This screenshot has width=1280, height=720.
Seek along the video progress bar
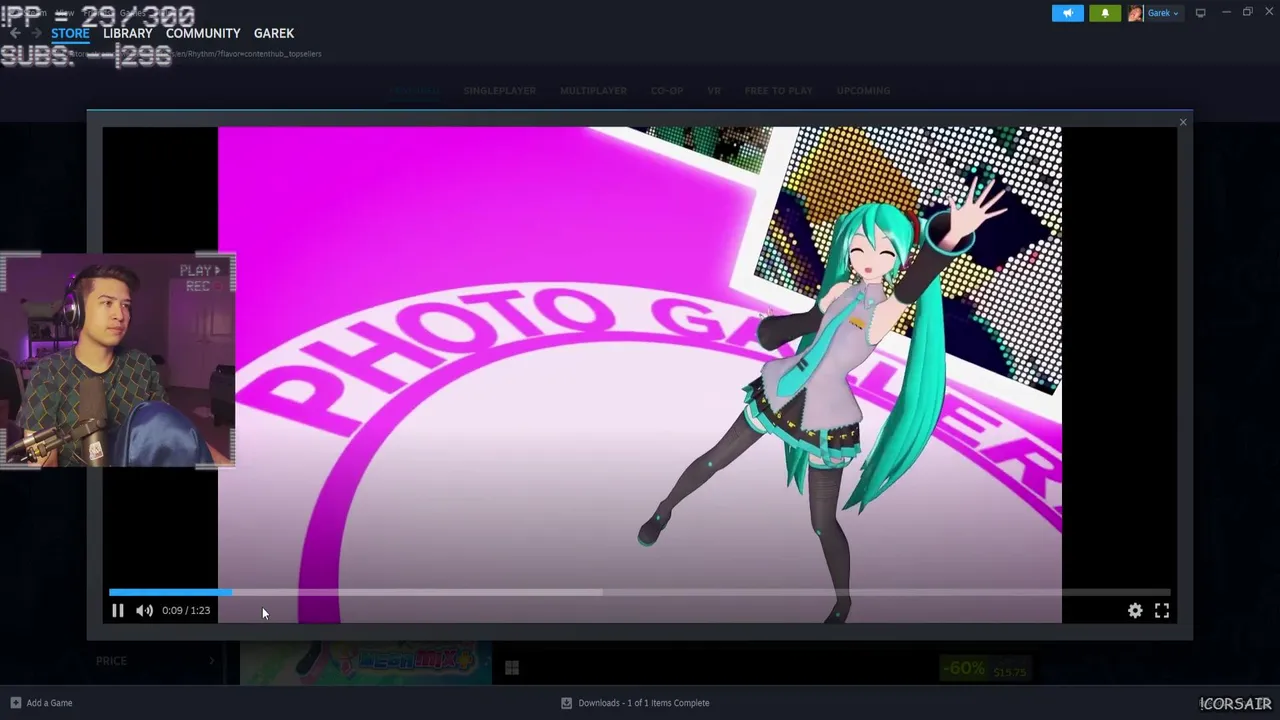tap(639, 592)
